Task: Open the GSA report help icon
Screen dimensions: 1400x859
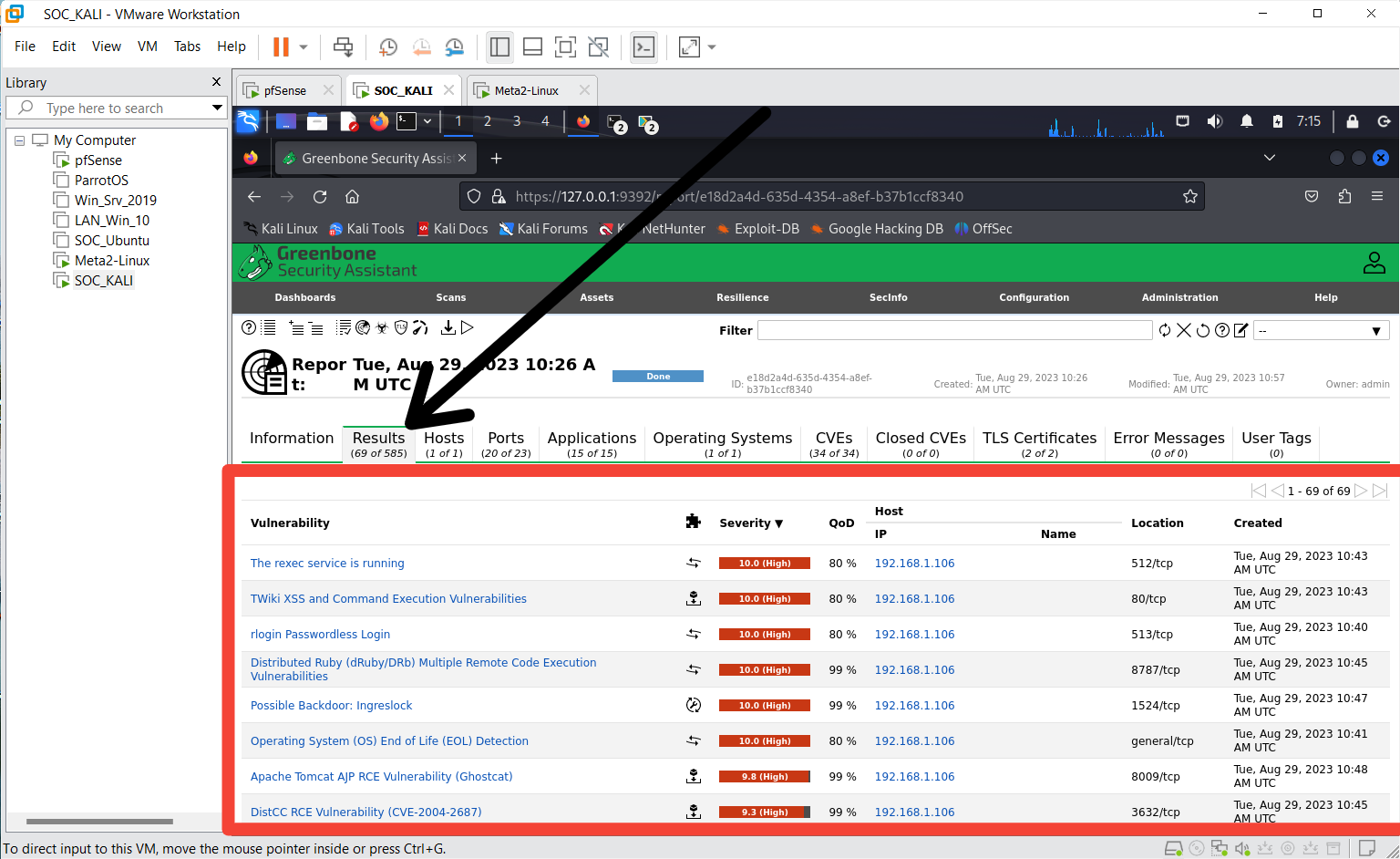Action: [x=248, y=327]
